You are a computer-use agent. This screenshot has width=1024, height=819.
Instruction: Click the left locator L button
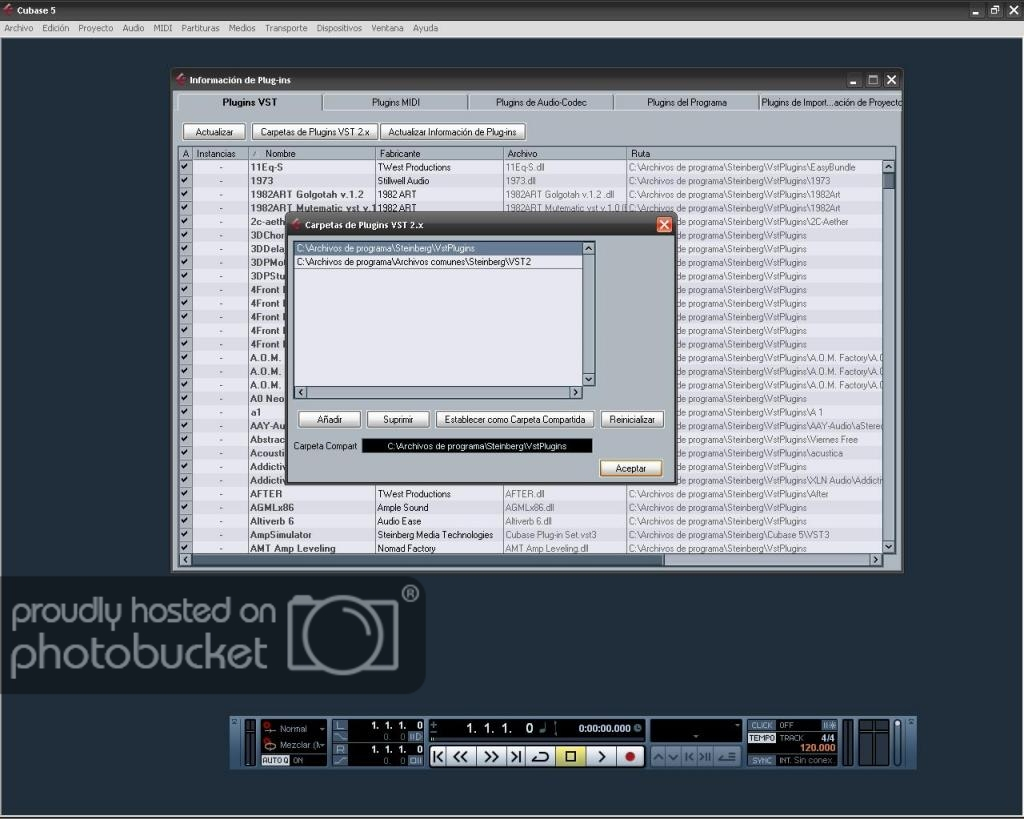click(x=341, y=725)
